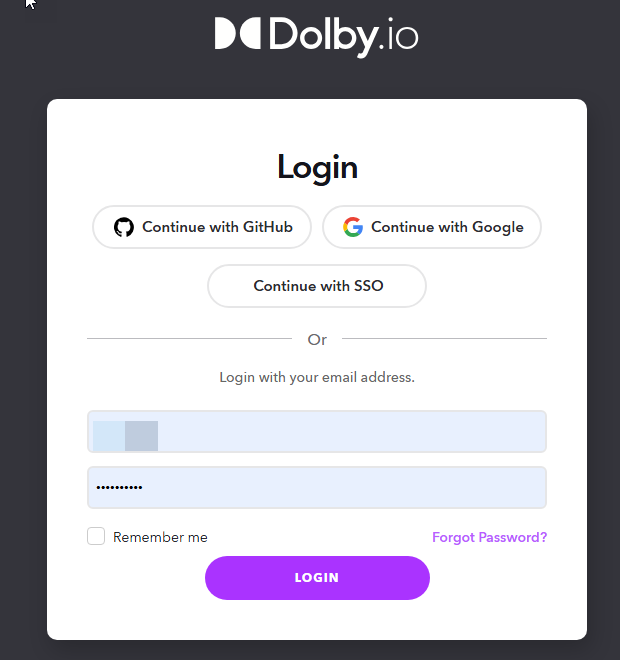Screen dimensions: 620x660
Task: Click the "Or" divider label
Action: click(317, 340)
